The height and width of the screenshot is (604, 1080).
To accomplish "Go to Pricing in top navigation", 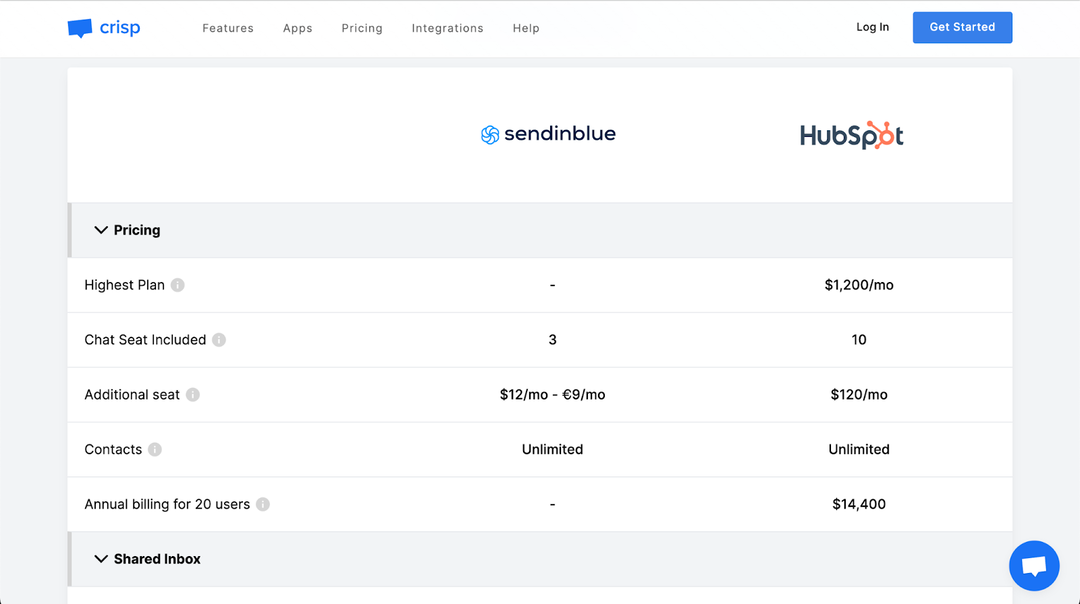I will (362, 28).
